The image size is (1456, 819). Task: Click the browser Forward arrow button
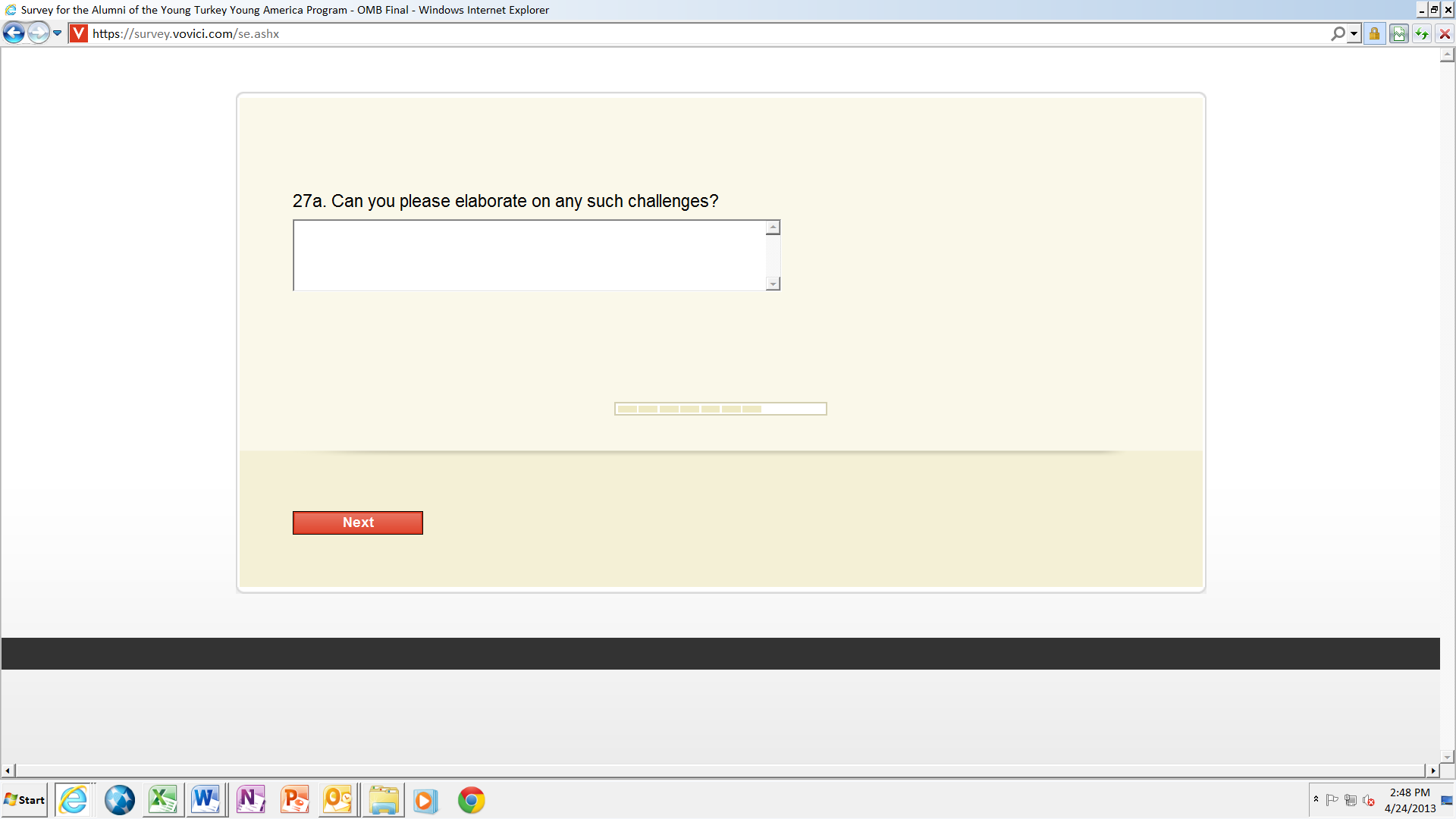(38, 33)
